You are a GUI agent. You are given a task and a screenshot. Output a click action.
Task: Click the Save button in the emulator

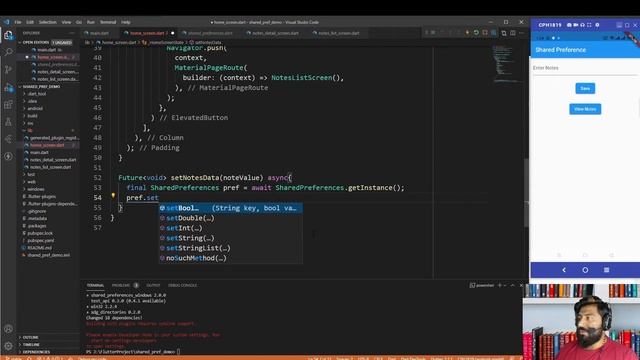click(585, 89)
